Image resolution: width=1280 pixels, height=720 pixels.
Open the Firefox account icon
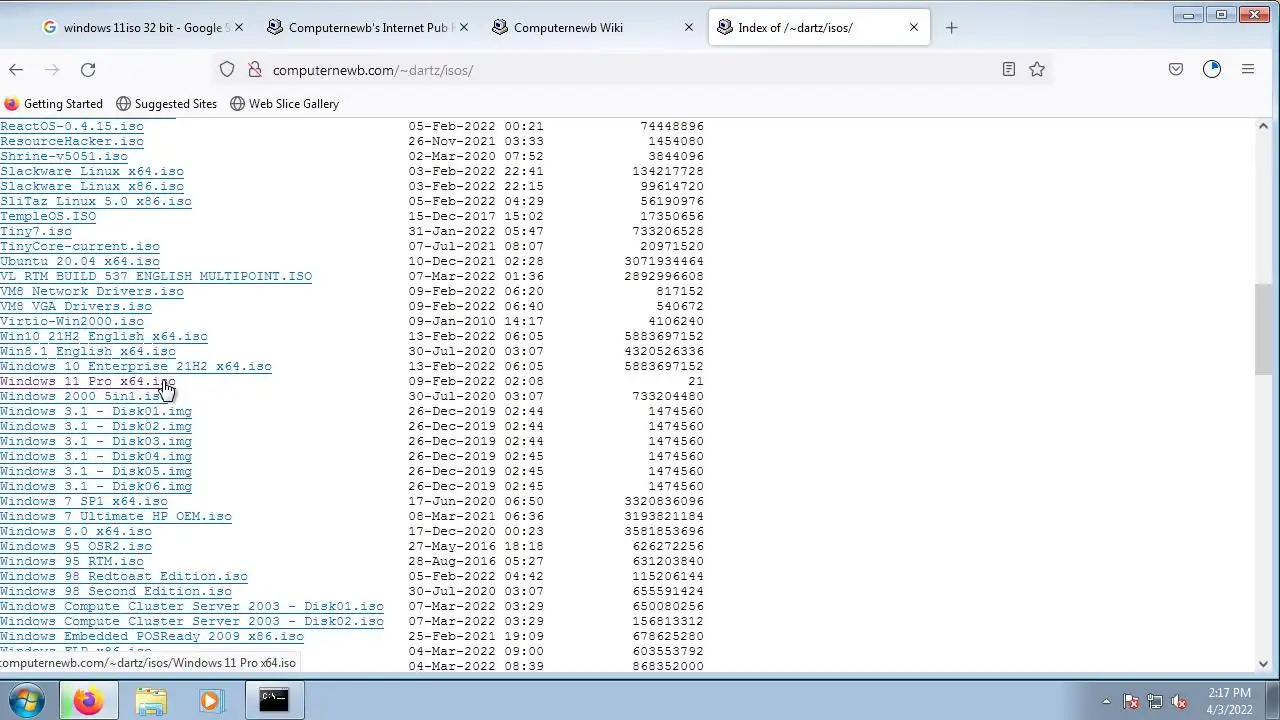[1212, 69]
